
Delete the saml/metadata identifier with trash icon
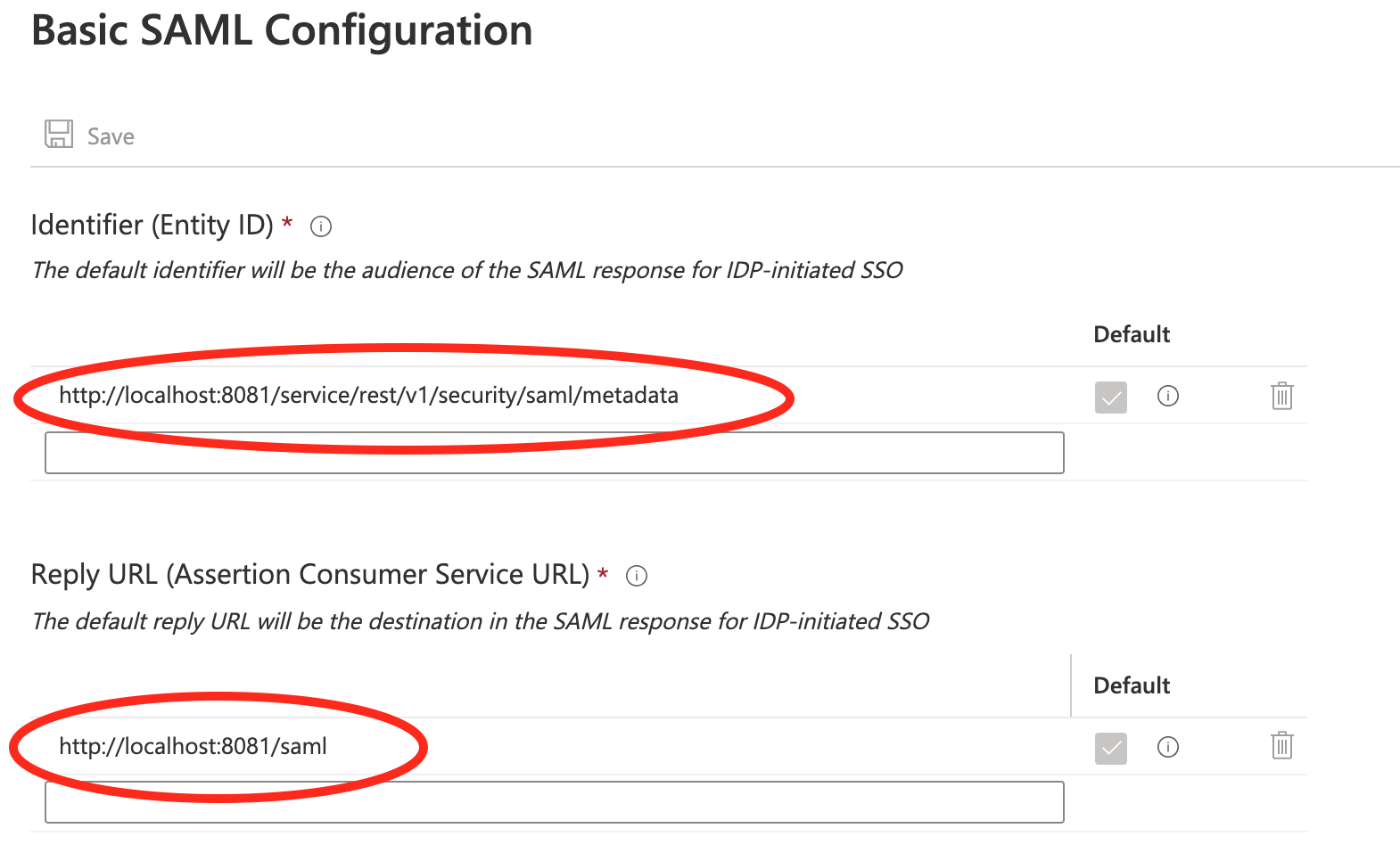[1281, 396]
